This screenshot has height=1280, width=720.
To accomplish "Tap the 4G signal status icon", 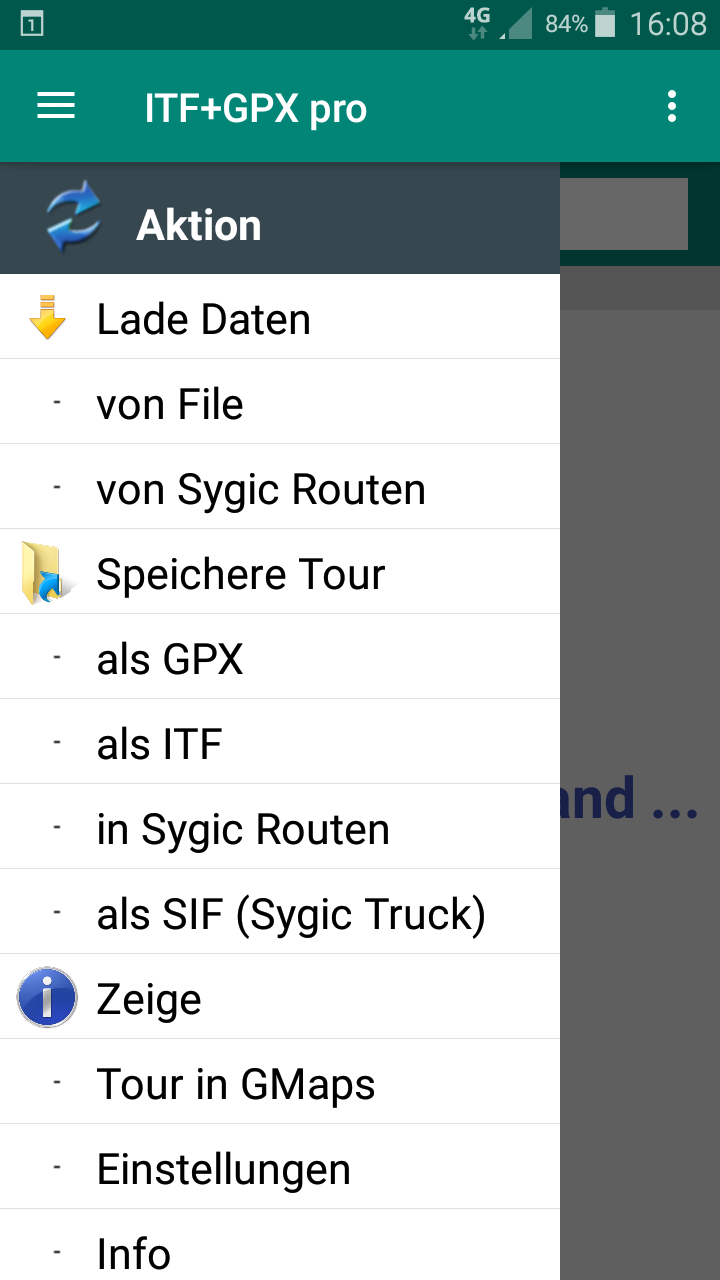I will (x=478, y=23).
